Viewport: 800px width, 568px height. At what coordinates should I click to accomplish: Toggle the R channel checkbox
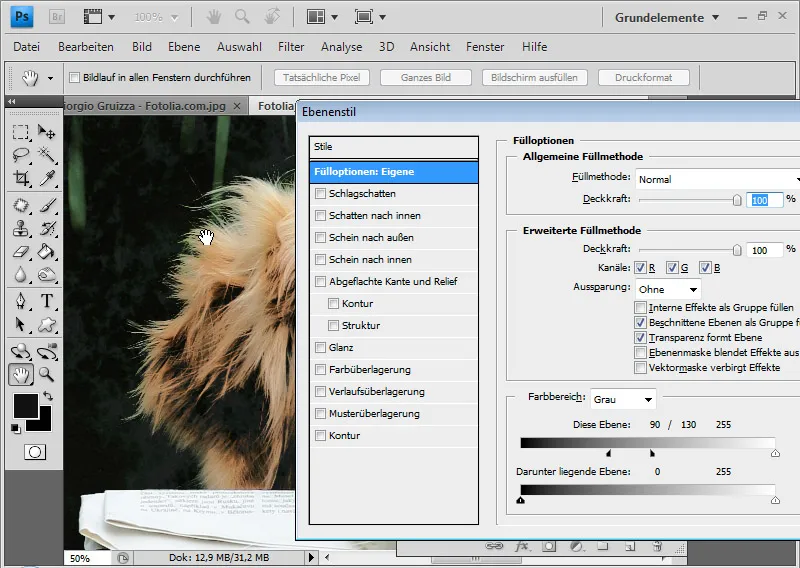(640, 267)
